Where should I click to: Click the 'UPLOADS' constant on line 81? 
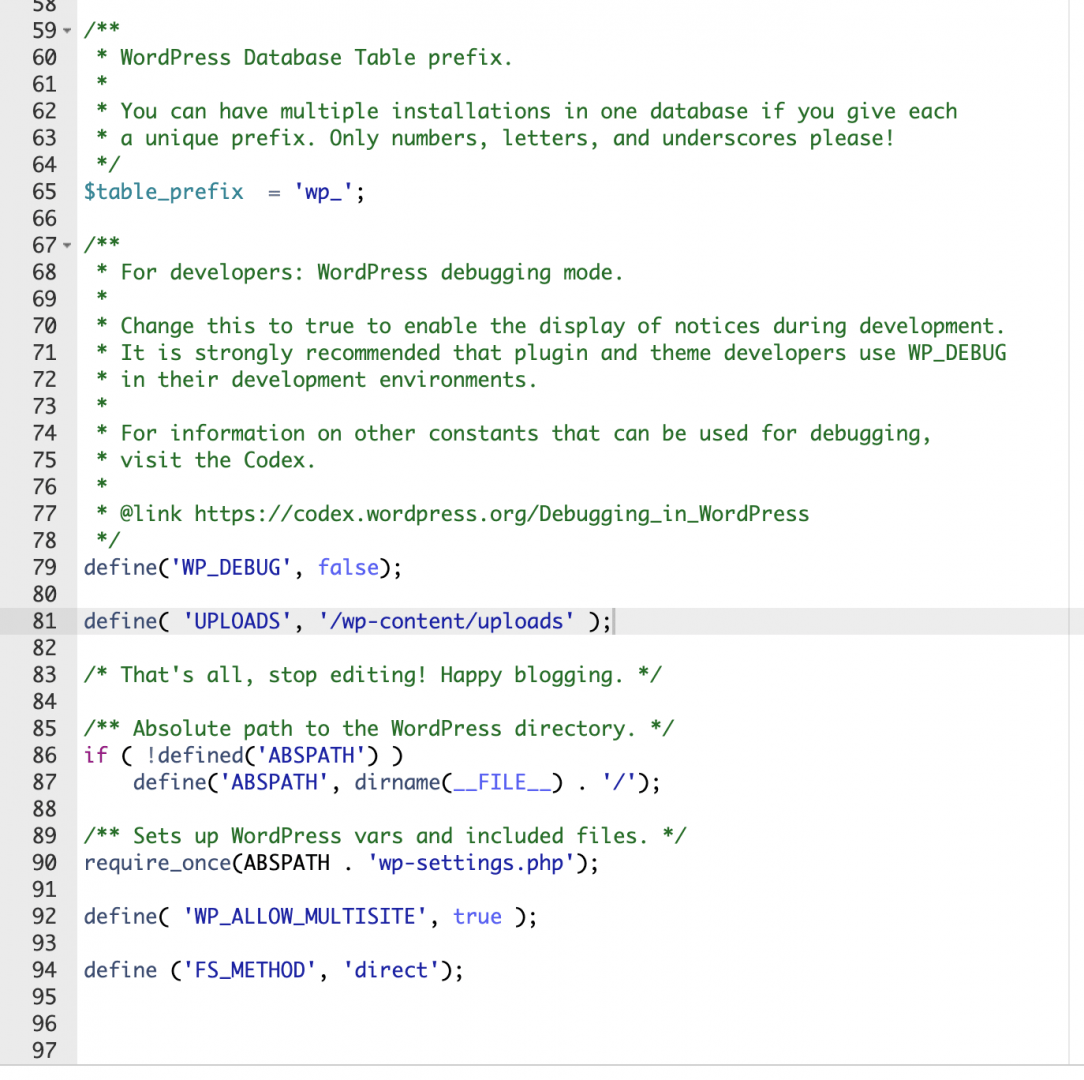[238, 621]
